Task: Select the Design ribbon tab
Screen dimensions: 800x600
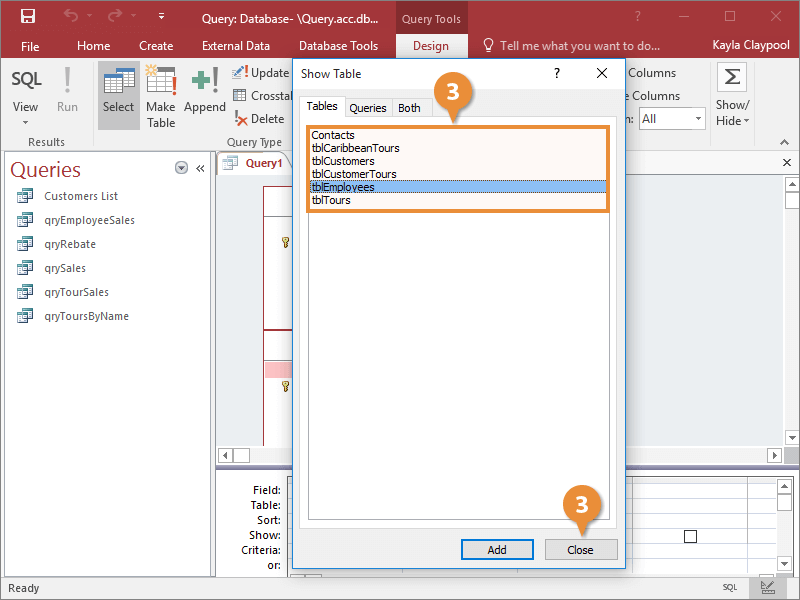Action: (431, 46)
